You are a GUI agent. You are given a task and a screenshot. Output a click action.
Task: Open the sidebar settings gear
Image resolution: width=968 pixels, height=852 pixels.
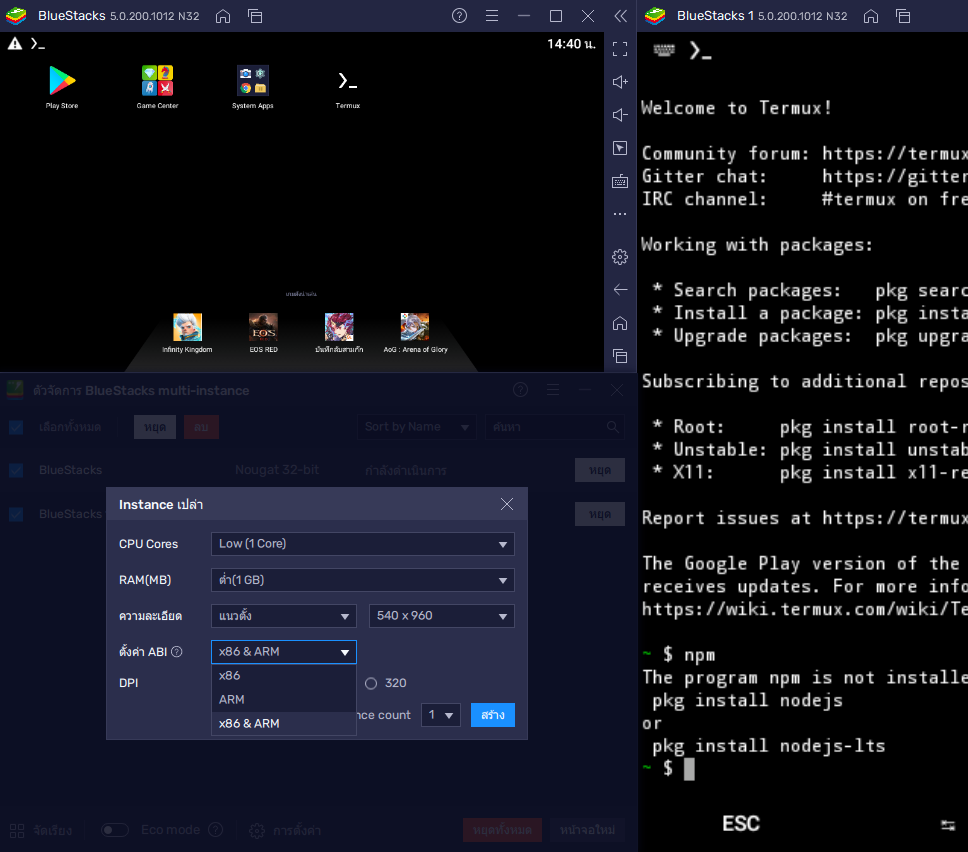click(x=620, y=257)
